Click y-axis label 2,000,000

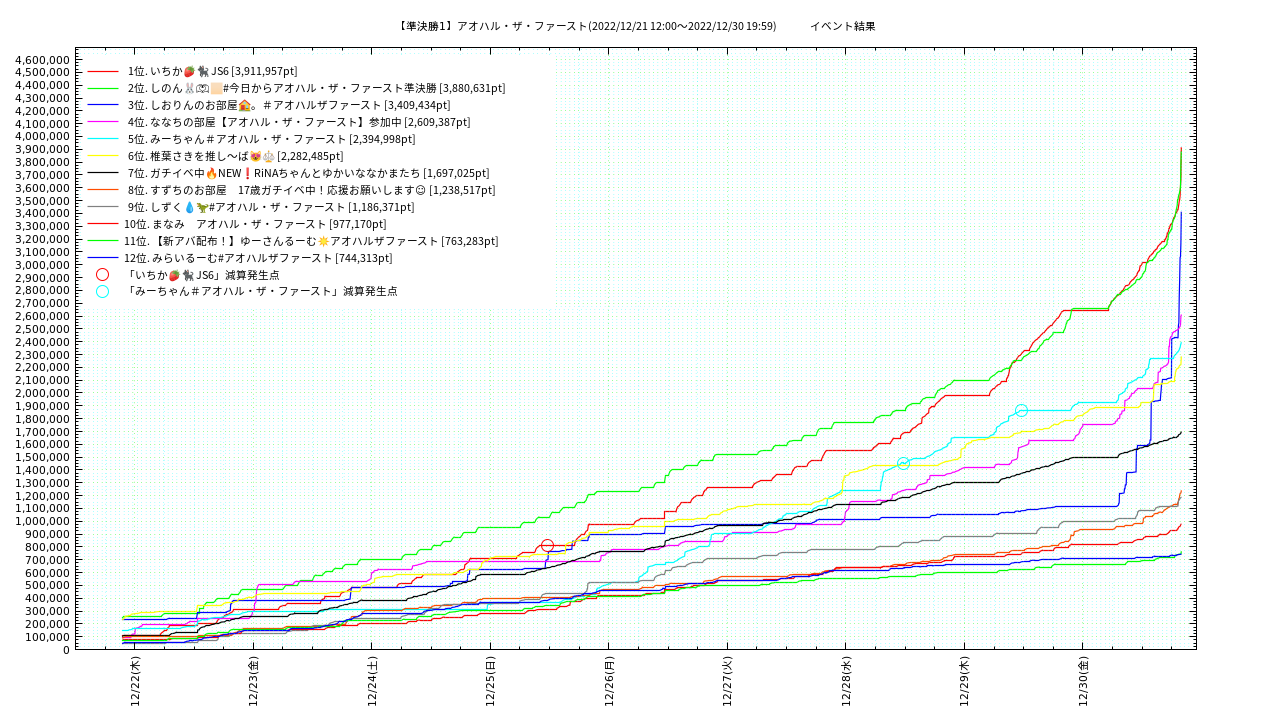coord(43,393)
